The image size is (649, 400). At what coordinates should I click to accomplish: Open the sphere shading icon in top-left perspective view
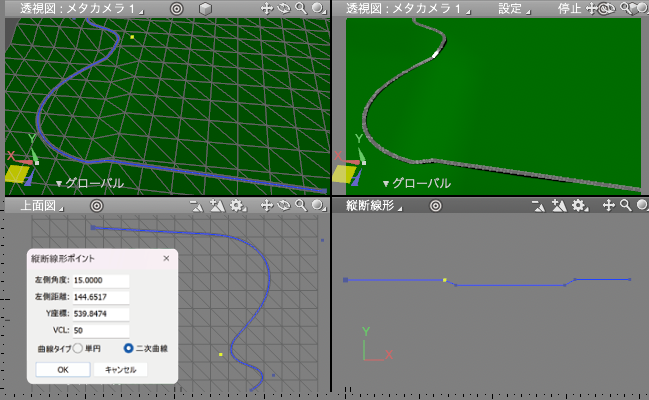coord(318,8)
